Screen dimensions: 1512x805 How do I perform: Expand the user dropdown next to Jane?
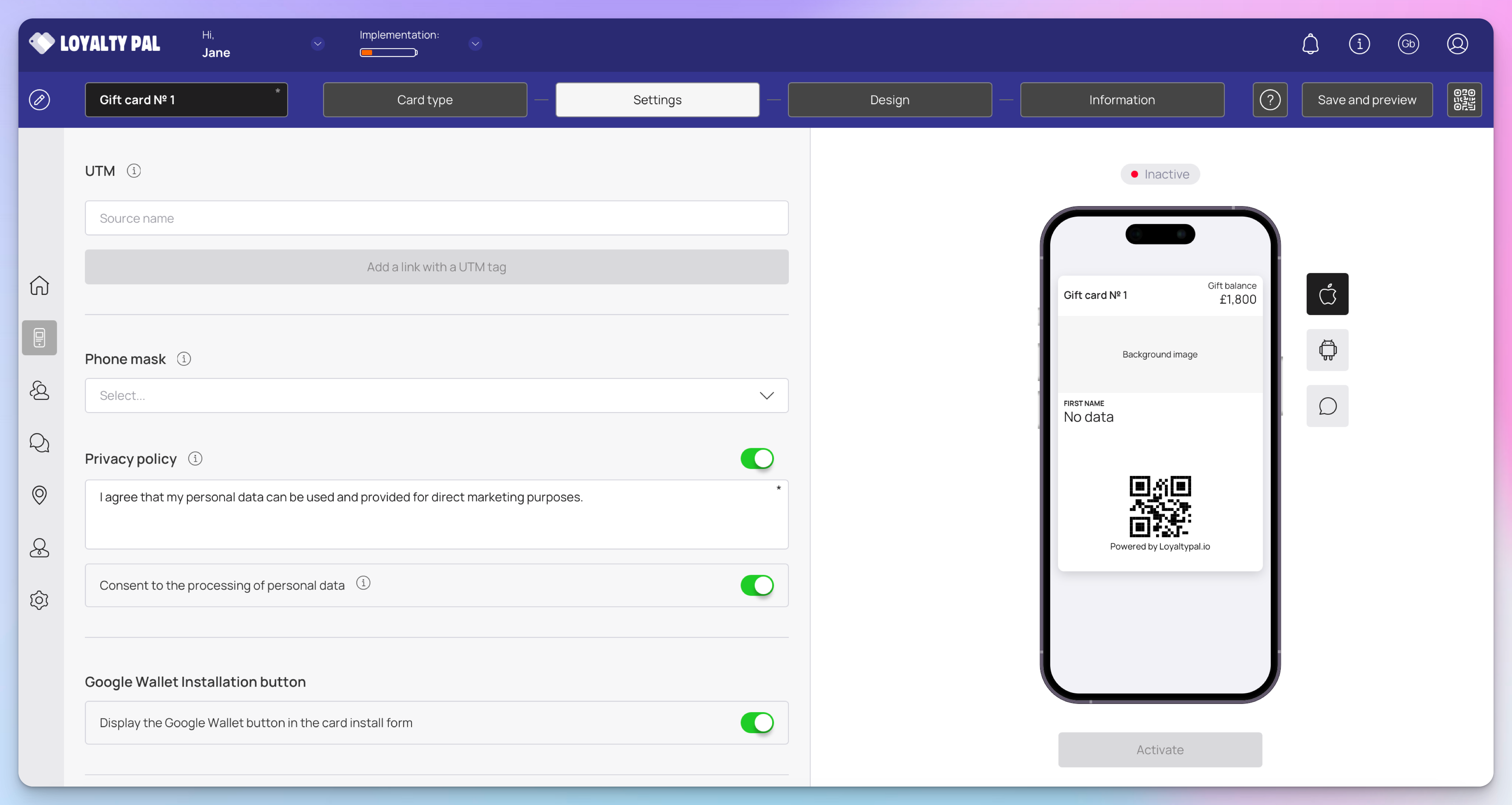click(x=318, y=44)
